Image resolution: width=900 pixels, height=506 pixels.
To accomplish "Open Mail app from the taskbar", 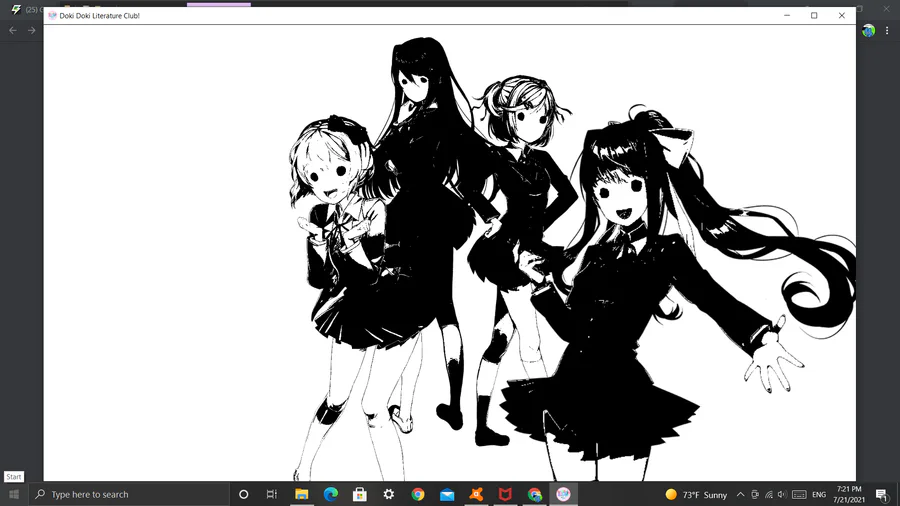I will [x=447, y=494].
